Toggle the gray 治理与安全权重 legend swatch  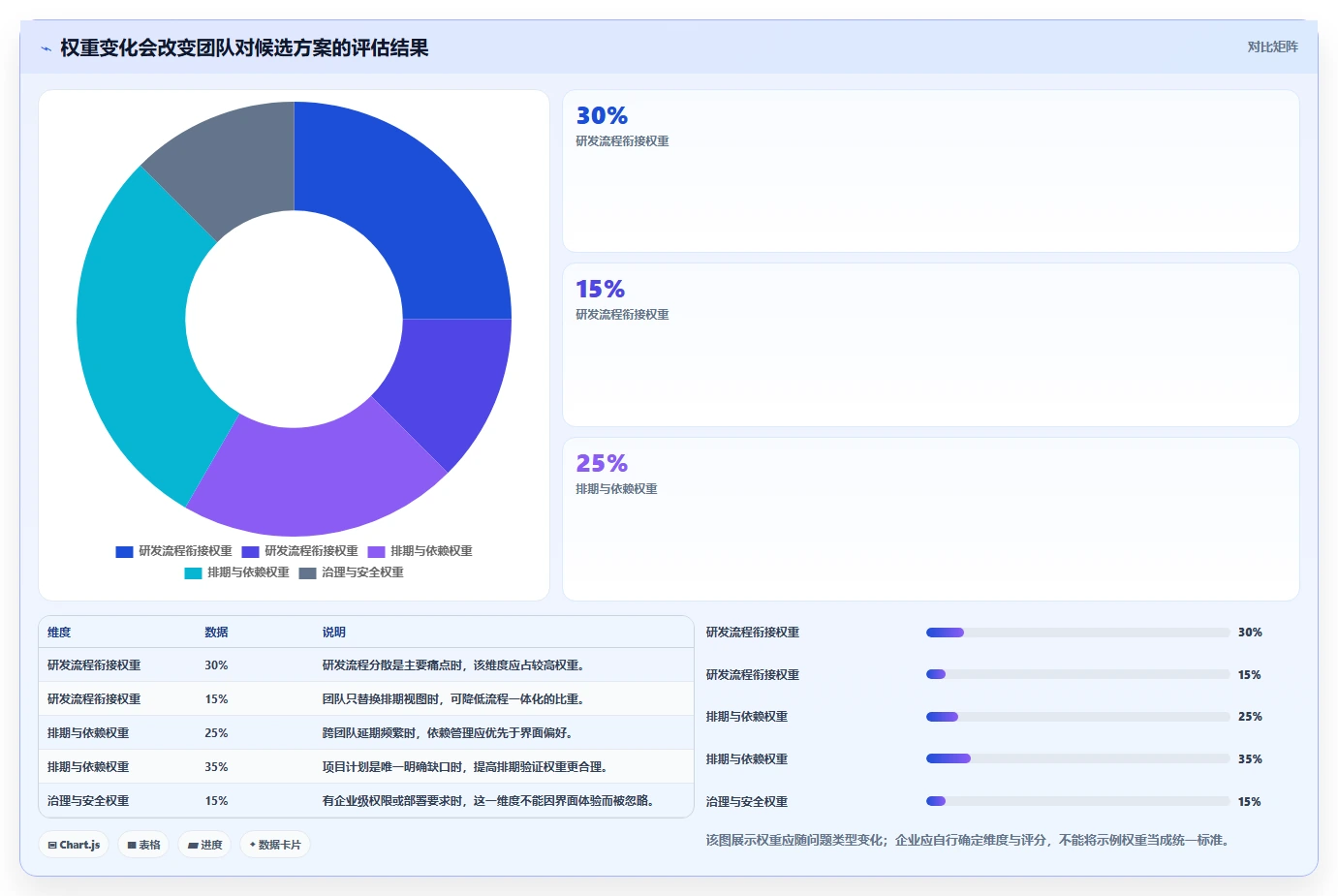click(307, 572)
